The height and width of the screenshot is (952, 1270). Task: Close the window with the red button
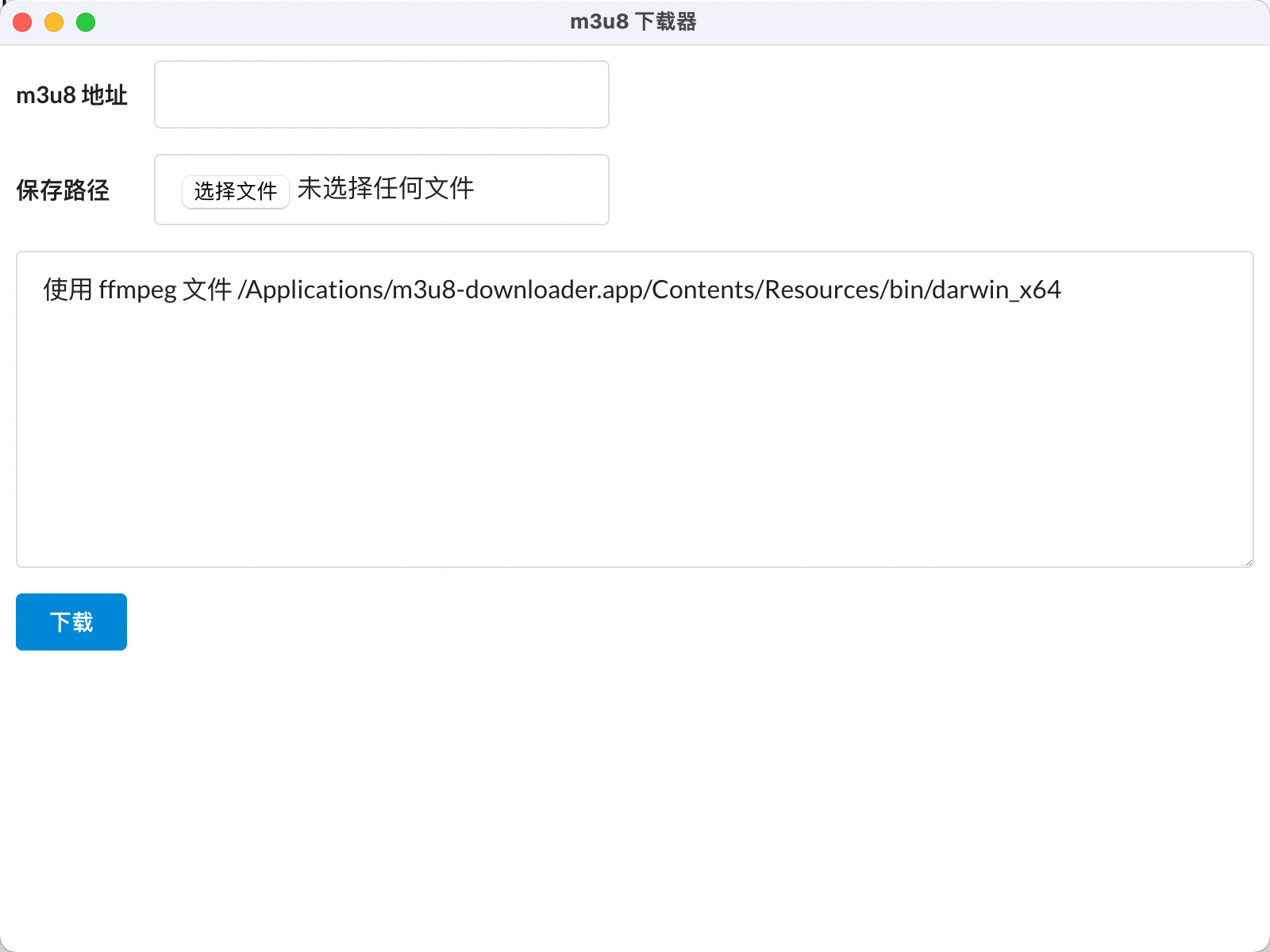(x=22, y=22)
